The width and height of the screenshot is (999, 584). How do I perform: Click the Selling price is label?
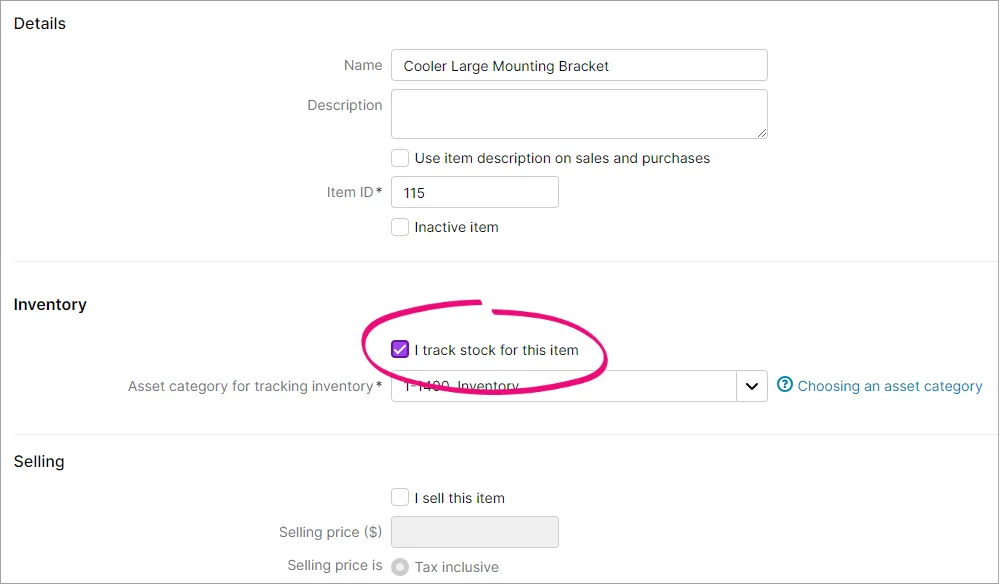tap(334, 566)
